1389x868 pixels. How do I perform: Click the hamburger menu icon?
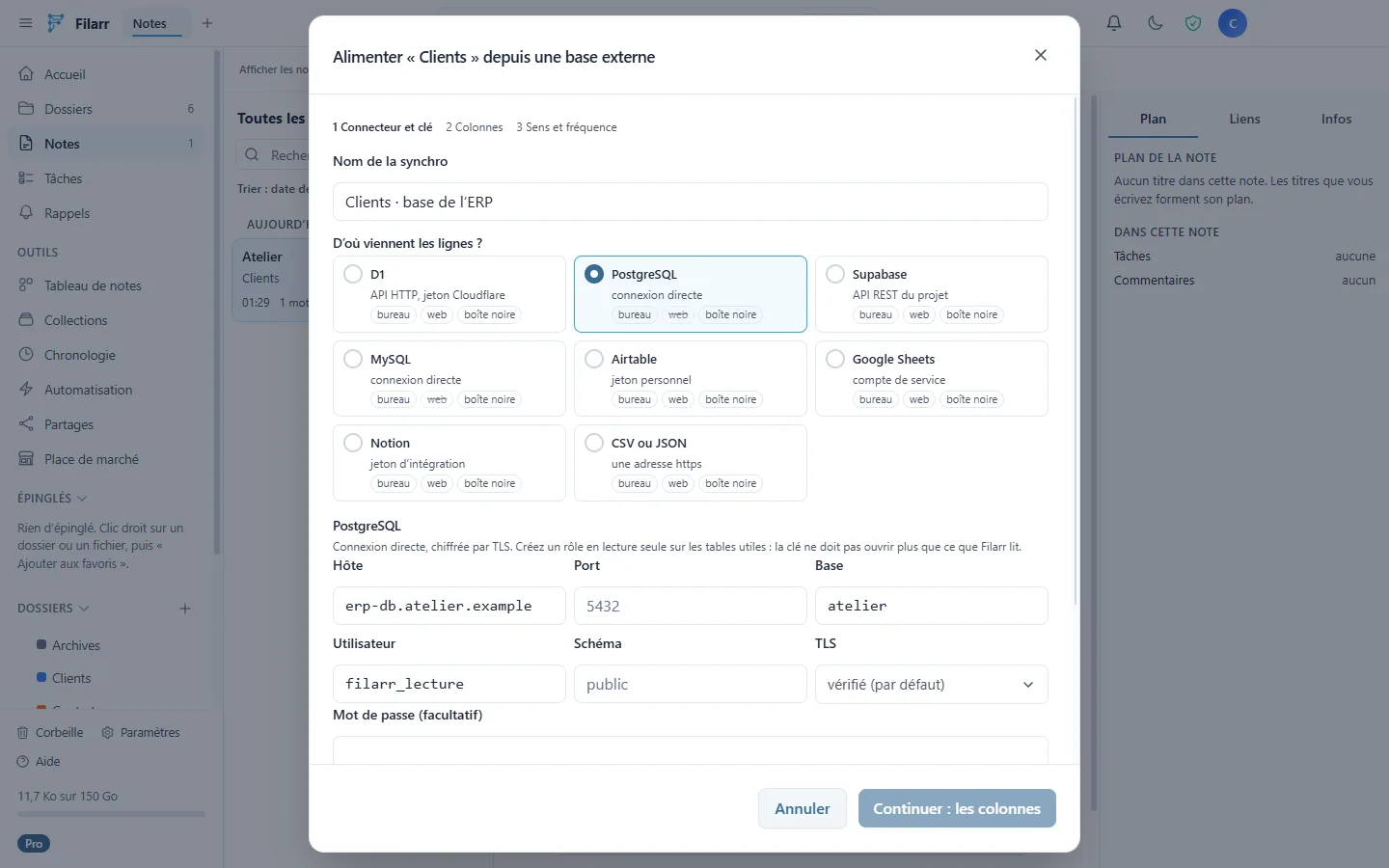(x=26, y=23)
